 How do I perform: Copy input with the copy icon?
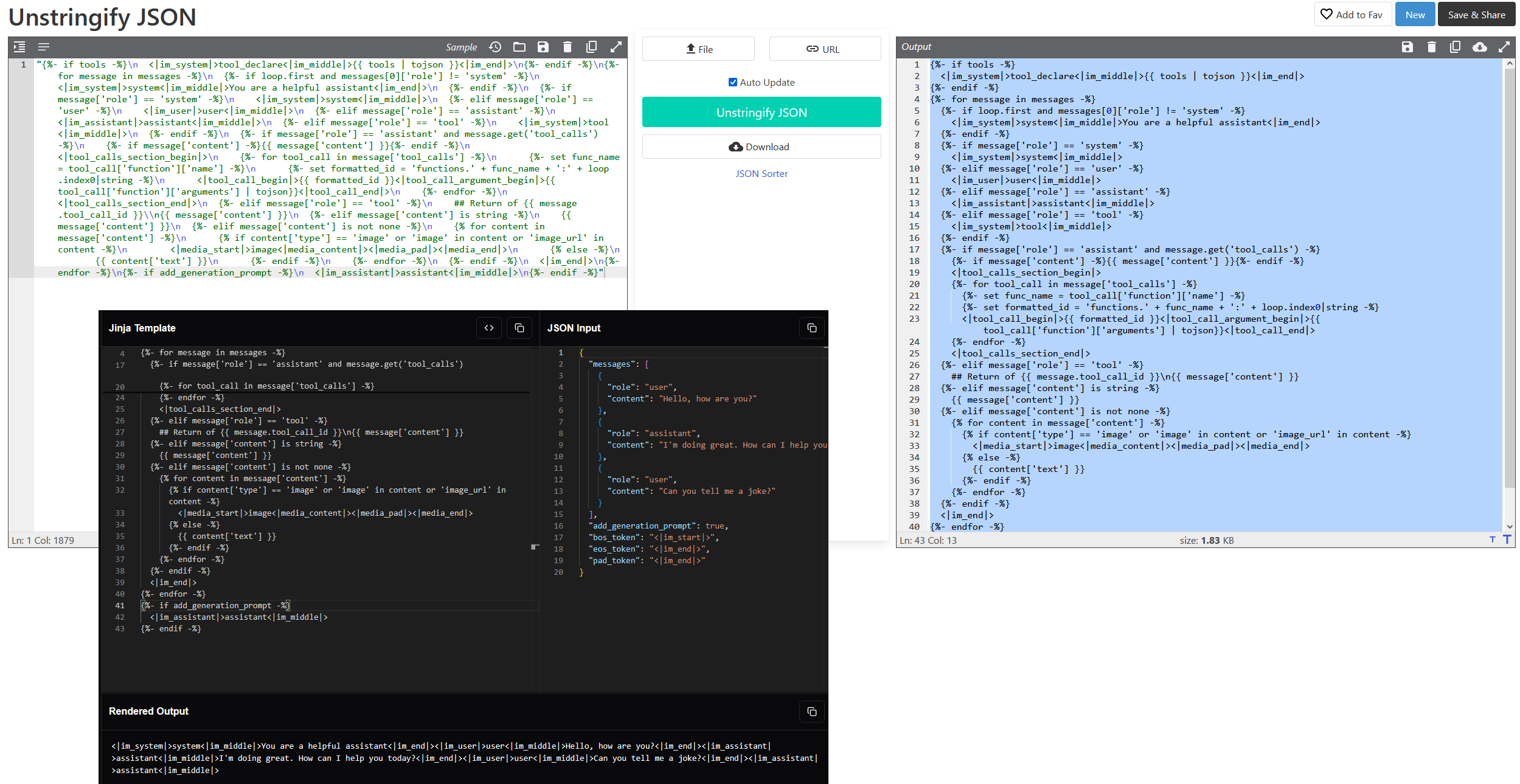(x=591, y=47)
